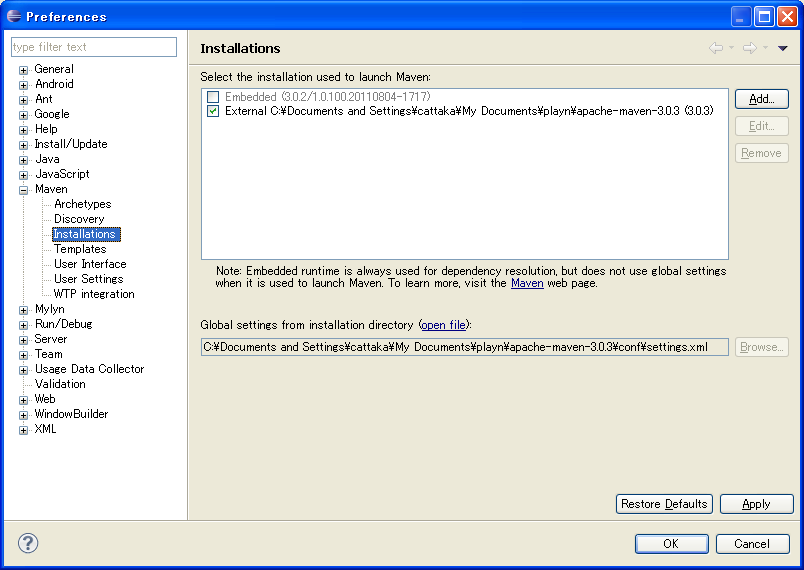Screen dimensions: 804x570
Task: Click the help question mark icon
Action: [28, 543]
